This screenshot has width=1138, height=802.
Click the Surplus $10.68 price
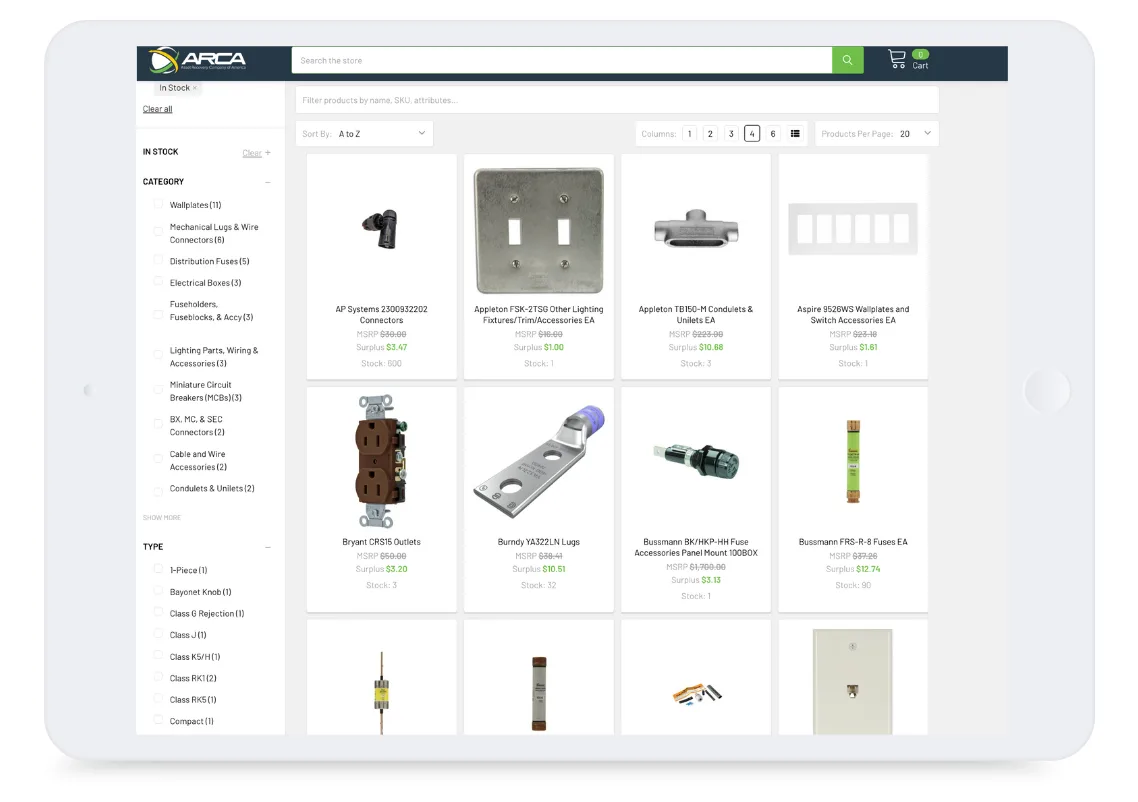[696, 348]
